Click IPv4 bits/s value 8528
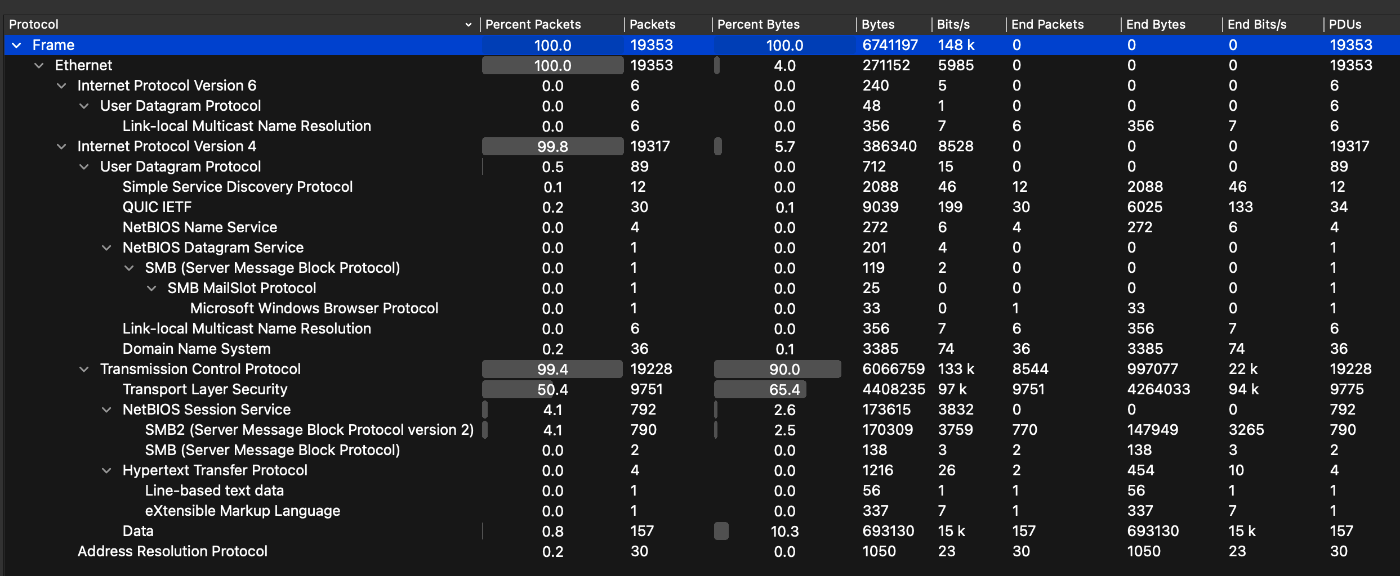 pyautogui.click(x=955, y=146)
